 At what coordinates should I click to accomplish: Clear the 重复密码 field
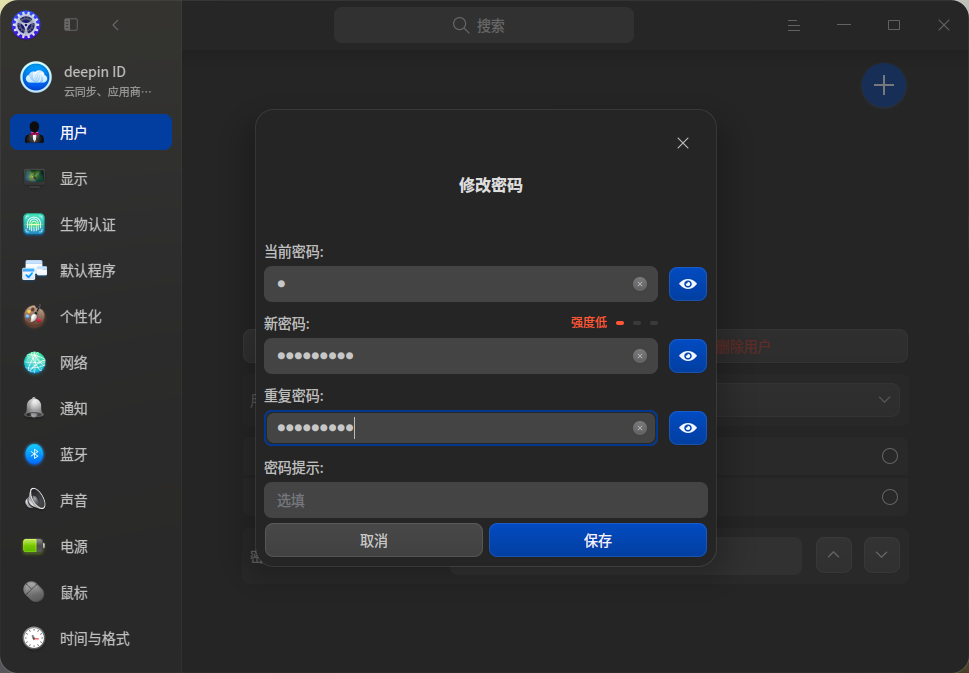pos(640,428)
